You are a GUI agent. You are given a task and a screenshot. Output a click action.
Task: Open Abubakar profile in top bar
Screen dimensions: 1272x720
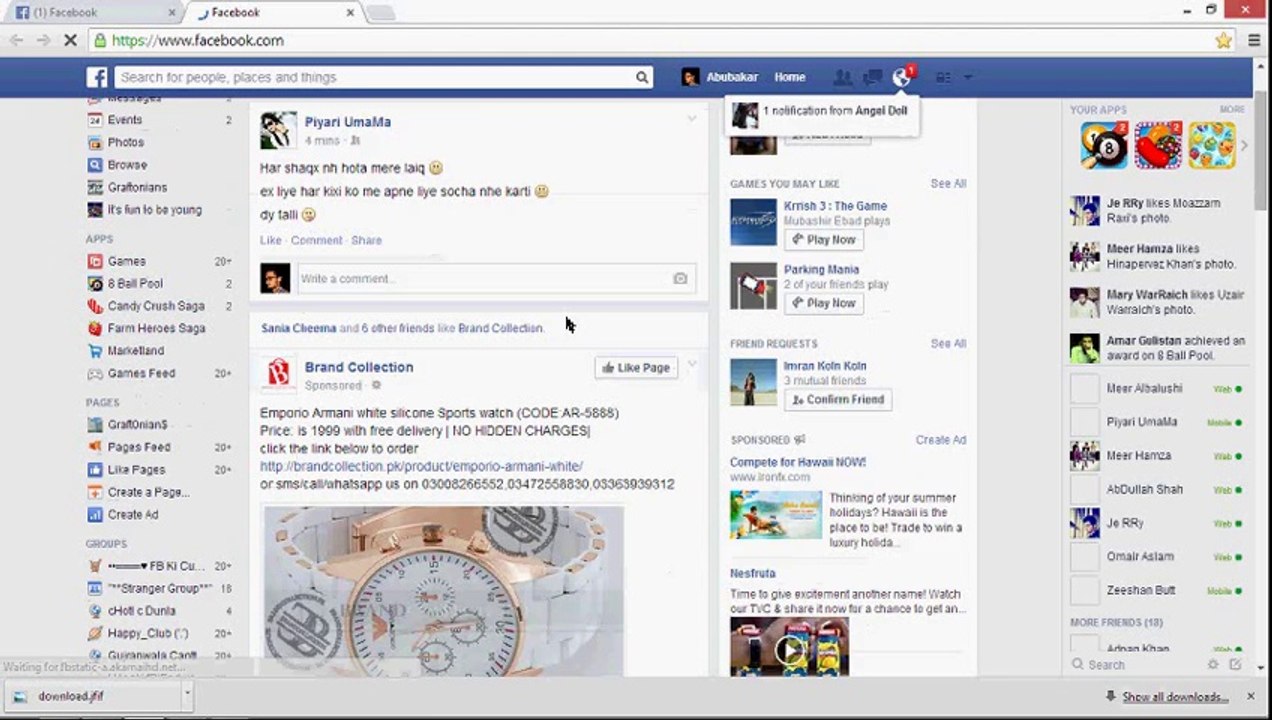pyautogui.click(x=720, y=77)
